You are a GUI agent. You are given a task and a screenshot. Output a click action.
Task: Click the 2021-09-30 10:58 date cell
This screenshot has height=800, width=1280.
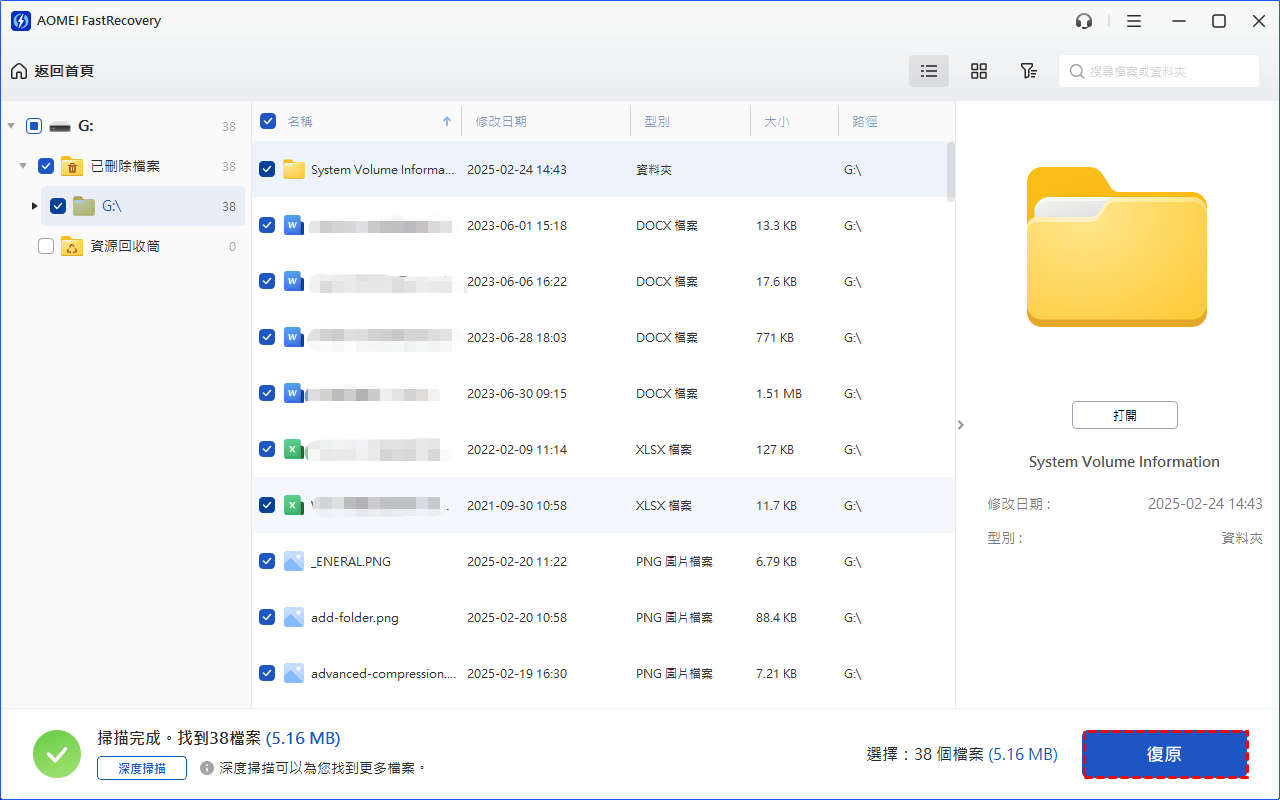(x=517, y=506)
